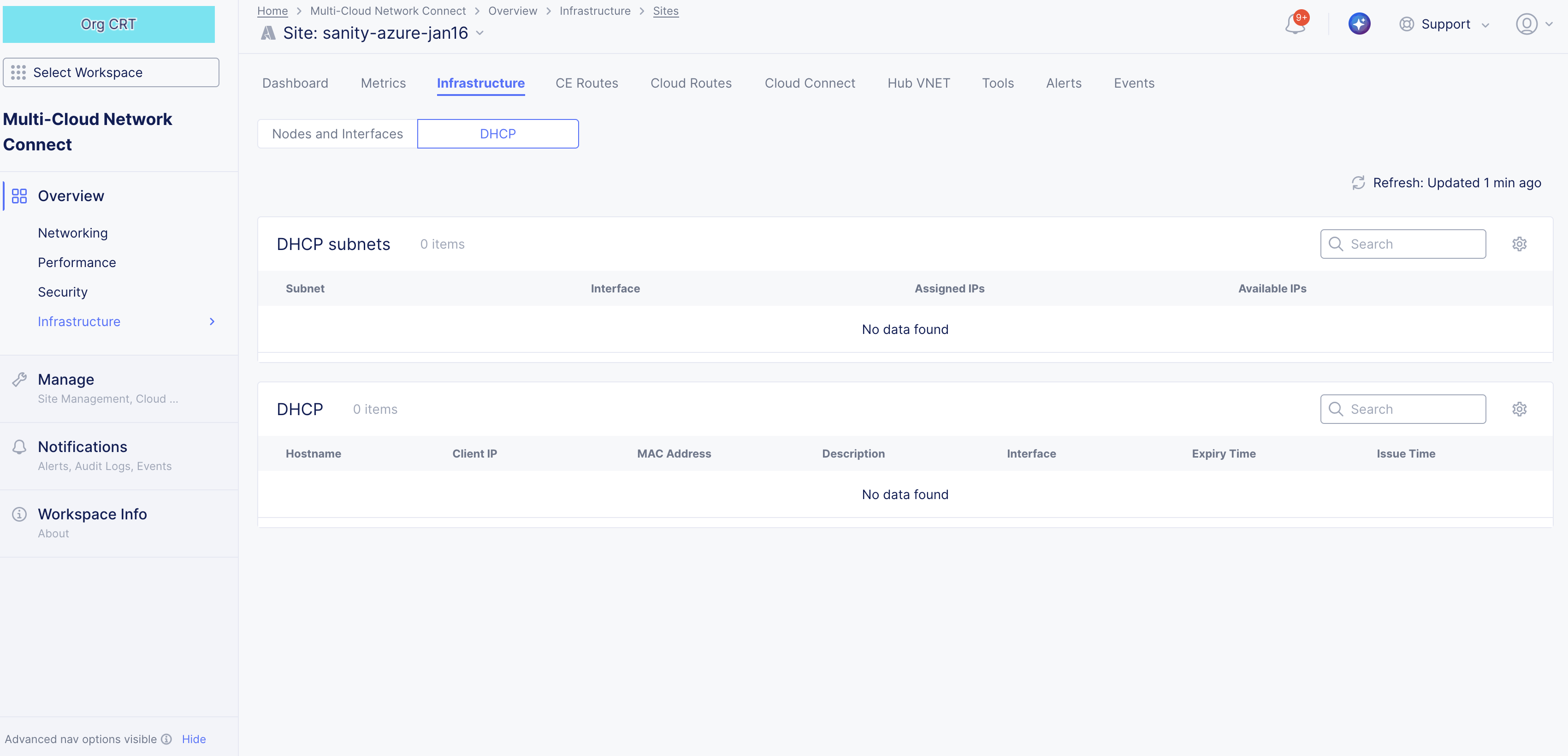
Task: Expand the site name dropdown chevron
Action: pyautogui.click(x=479, y=33)
